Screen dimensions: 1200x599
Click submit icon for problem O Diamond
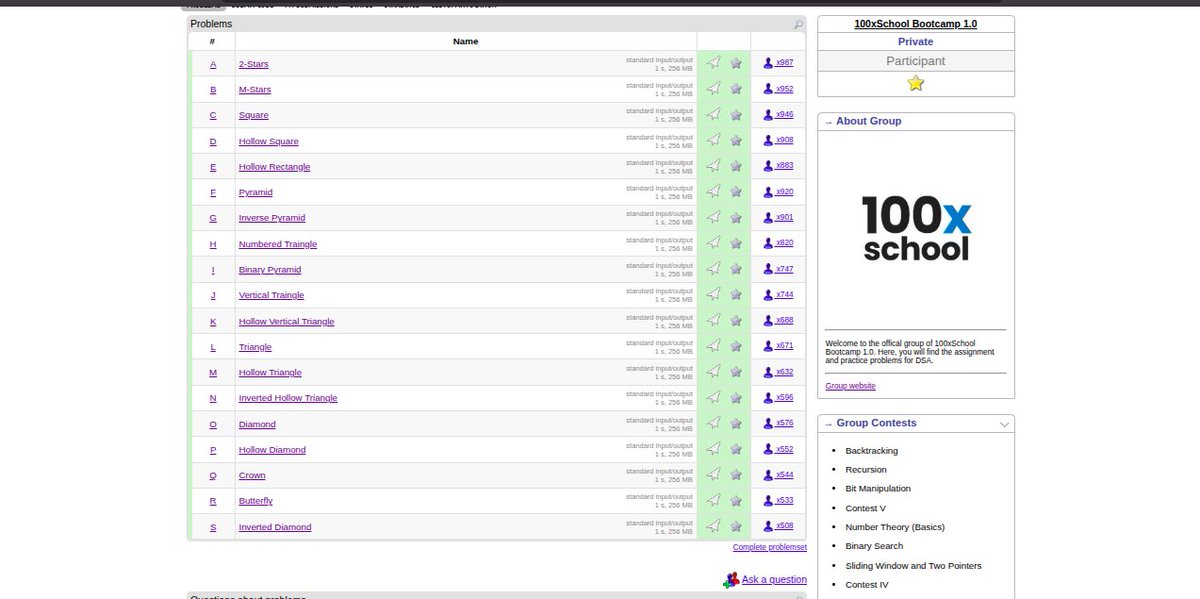tap(713, 423)
